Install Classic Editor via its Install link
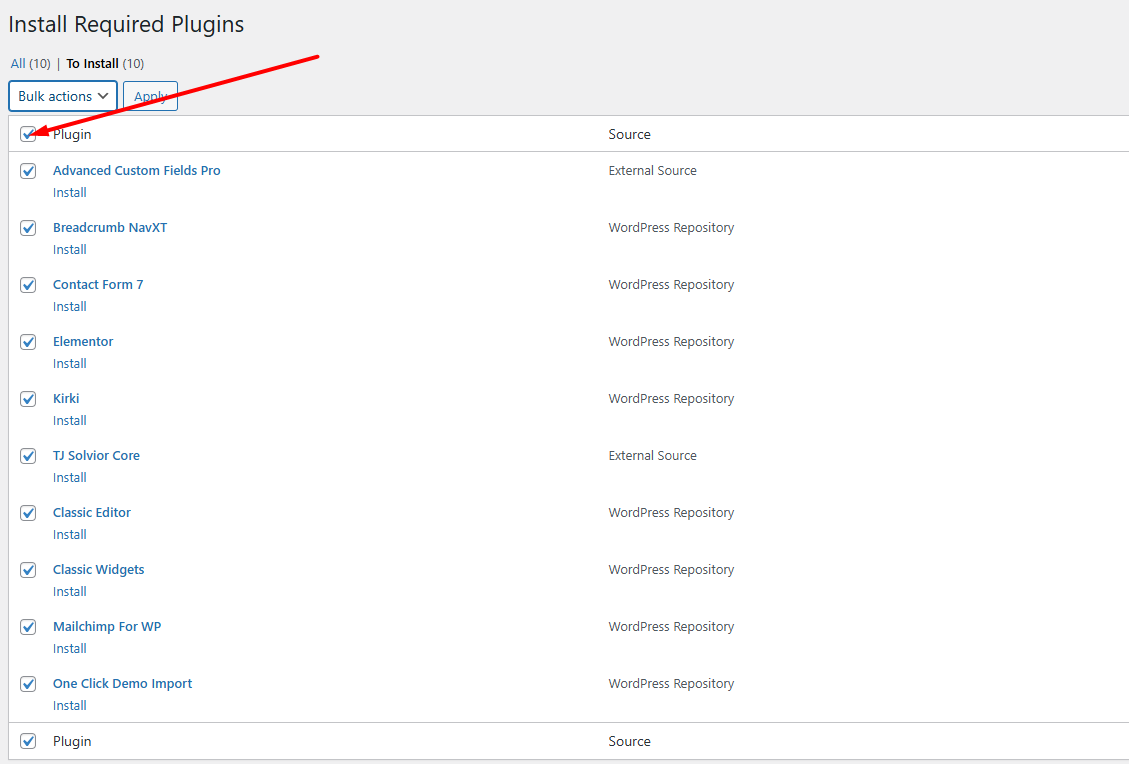 [x=70, y=534]
